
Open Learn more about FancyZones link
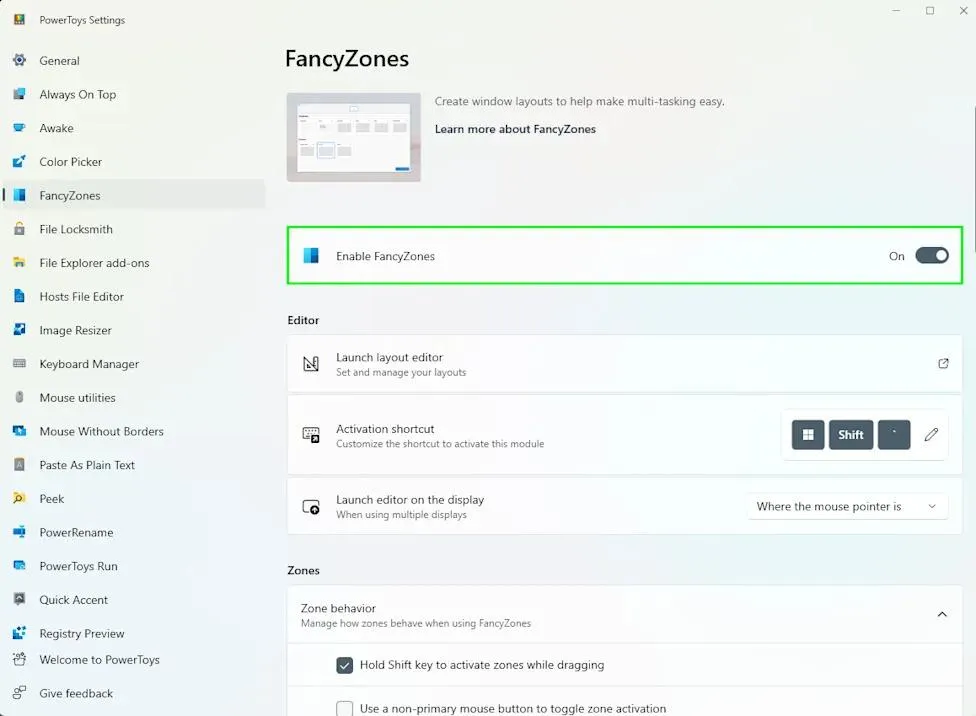pyautogui.click(x=515, y=129)
